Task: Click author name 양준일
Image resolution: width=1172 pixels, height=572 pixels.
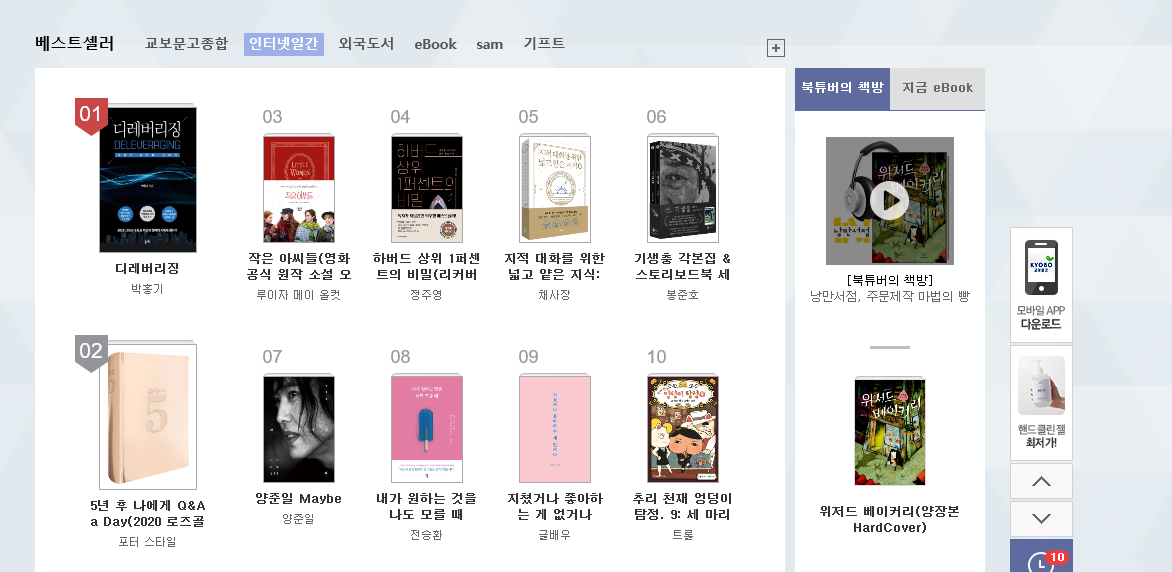Action: coord(298,519)
